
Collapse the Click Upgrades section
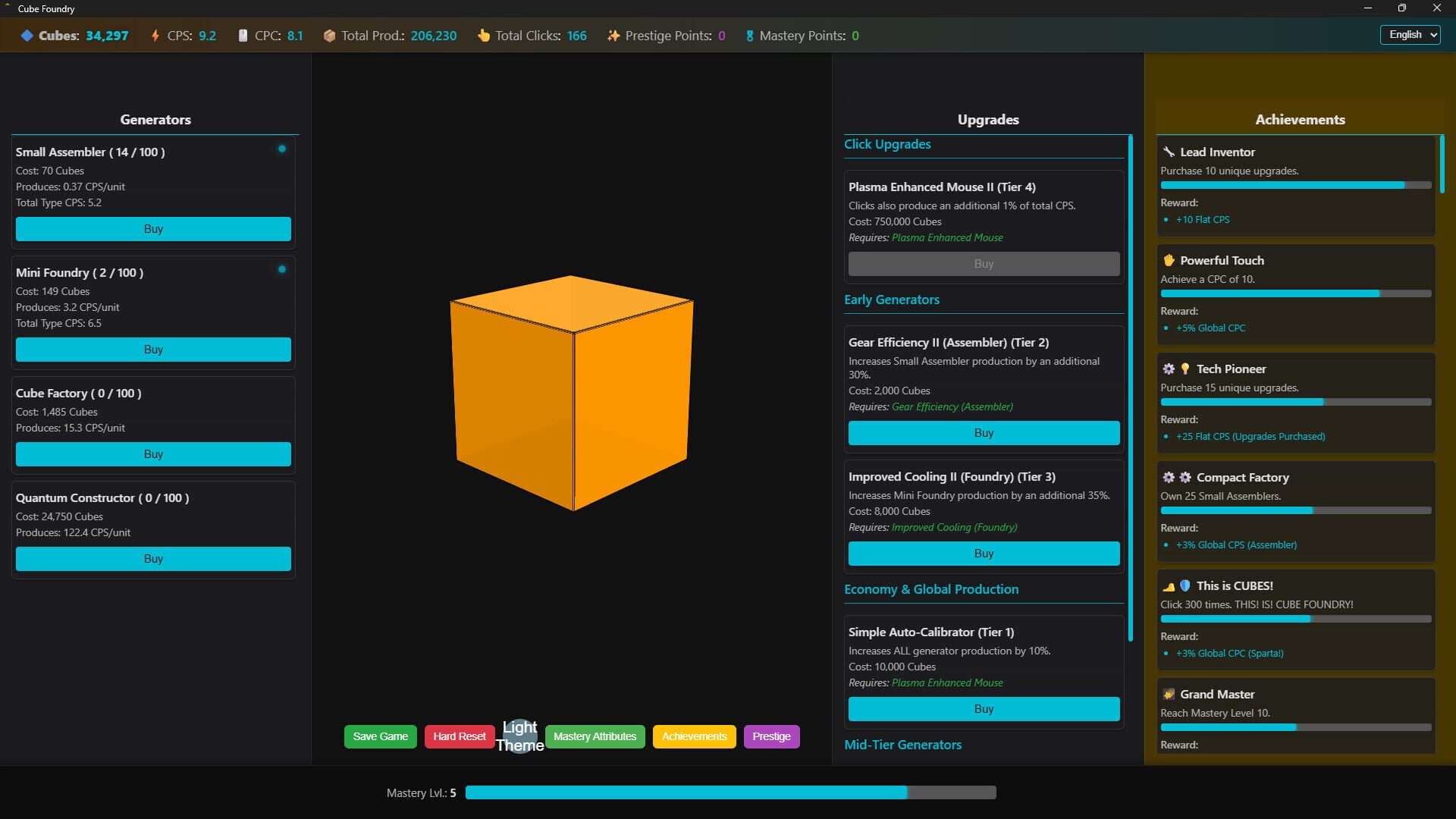click(887, 144)
